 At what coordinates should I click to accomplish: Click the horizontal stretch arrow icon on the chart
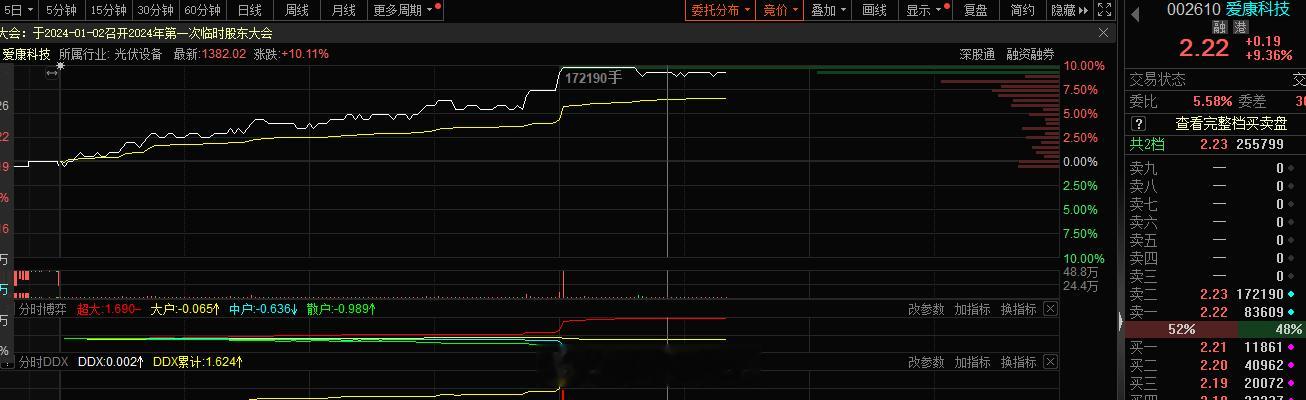51,74
